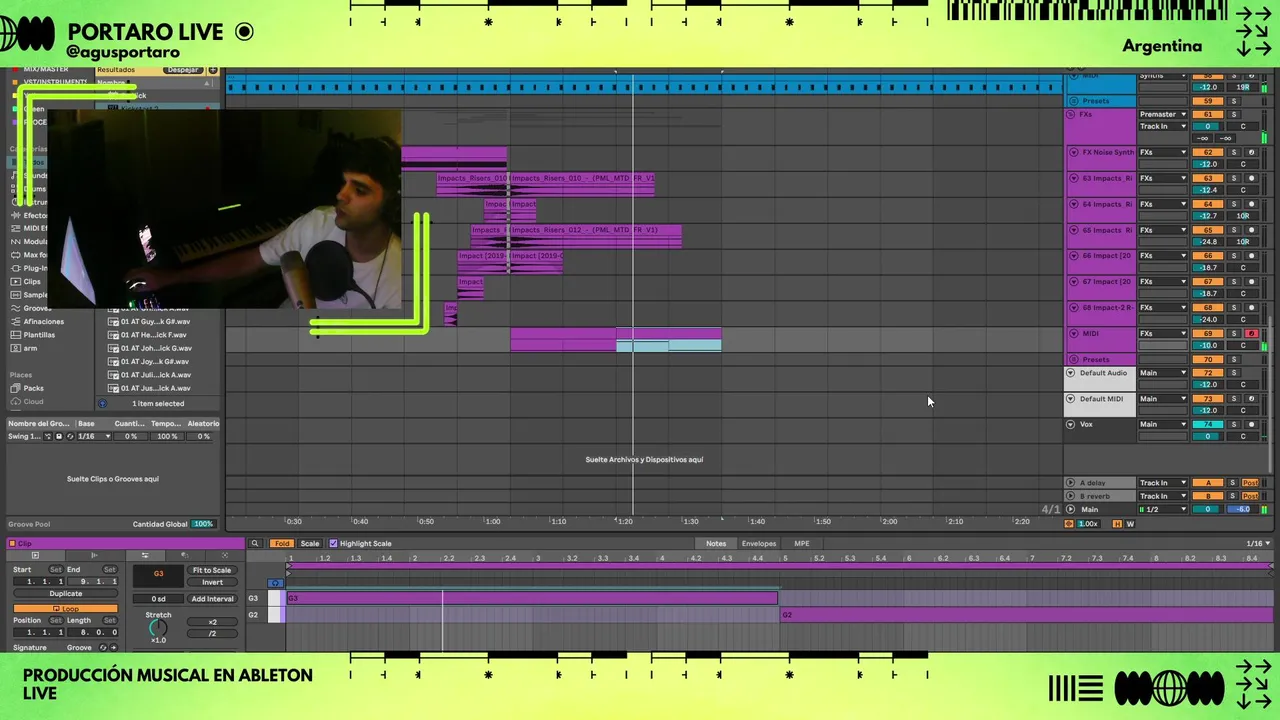Image resolution: width=1280 pixels, height=720 pixels.
Task: Click Cantidad Global 100% amount field
Action: point(203,524)
